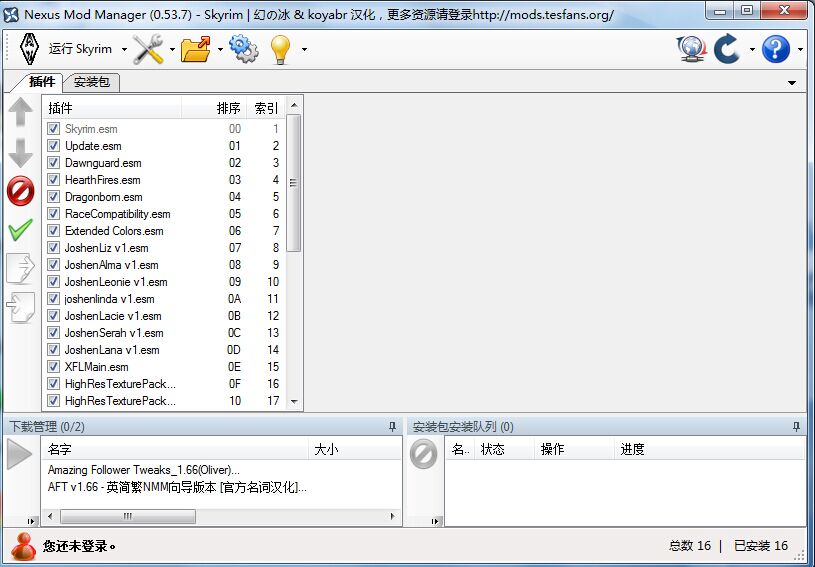The image size is (815, 567).
Task: Expand the refresh arrow dropdown
Action: pyautogui.click(x=752, y=50)
